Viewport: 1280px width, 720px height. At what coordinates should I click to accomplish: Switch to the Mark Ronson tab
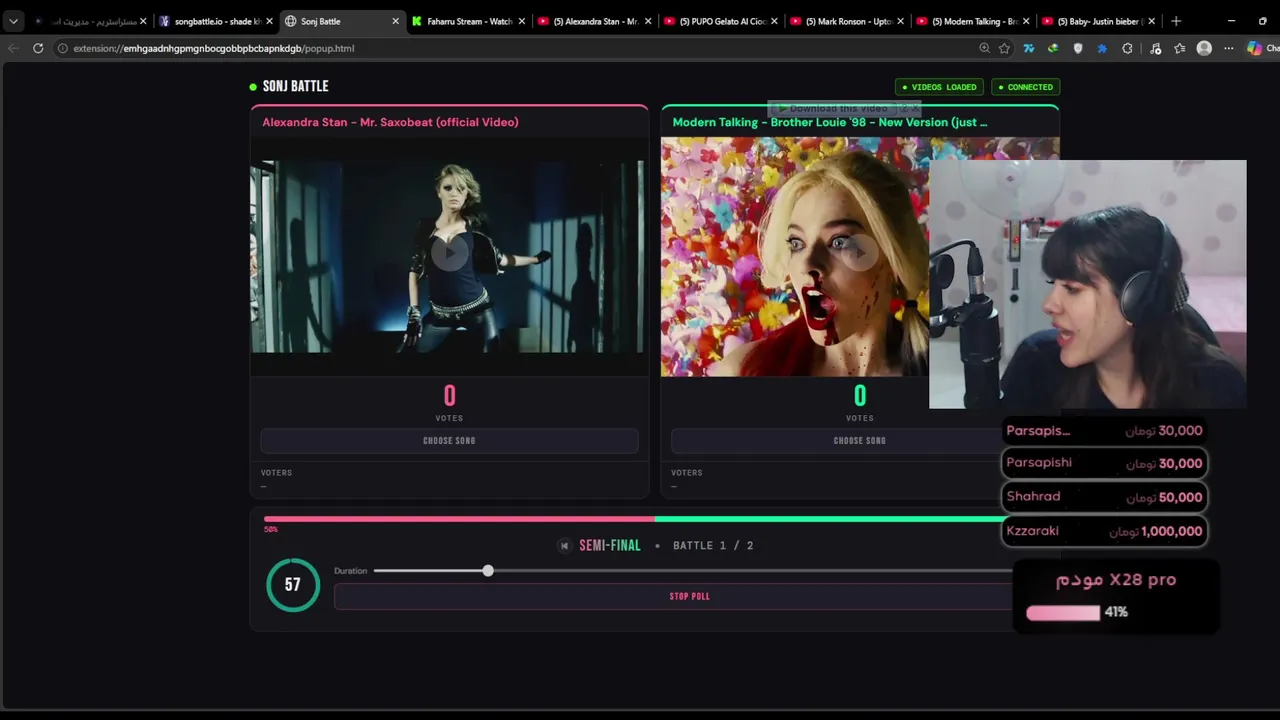pos(846,21)
